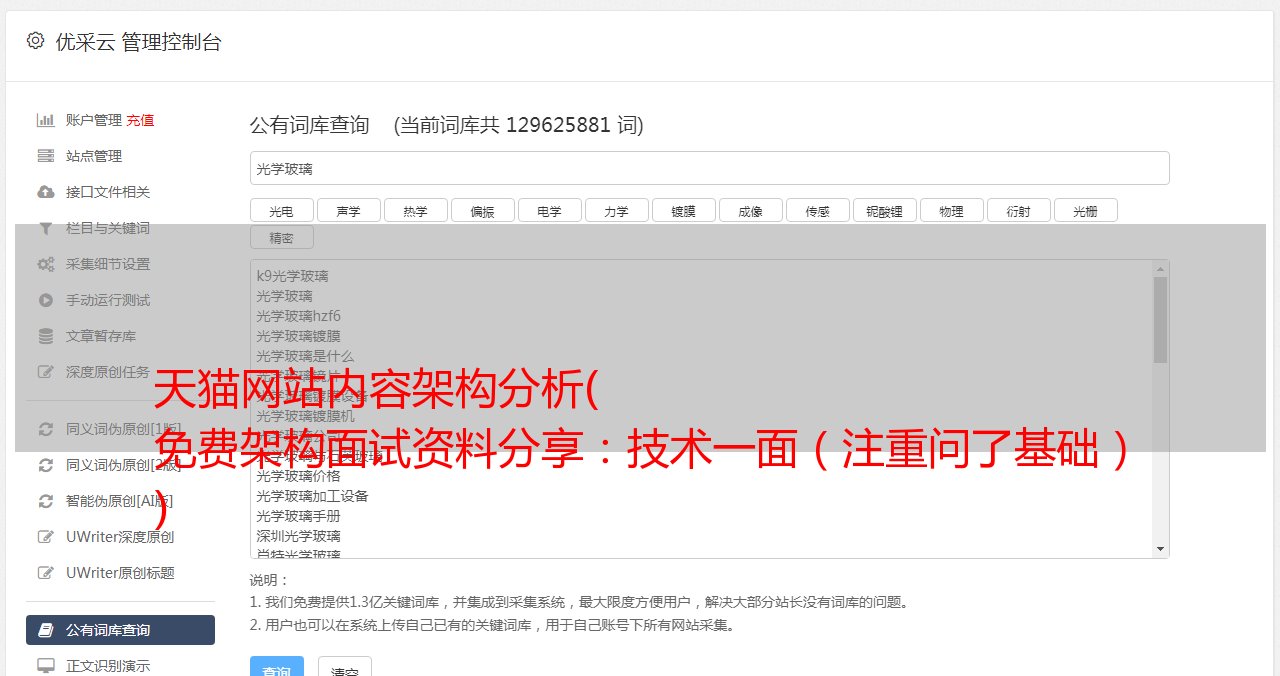Select the 热学 tag button
Screen dimensions: 1280x676
coord(415,210)
